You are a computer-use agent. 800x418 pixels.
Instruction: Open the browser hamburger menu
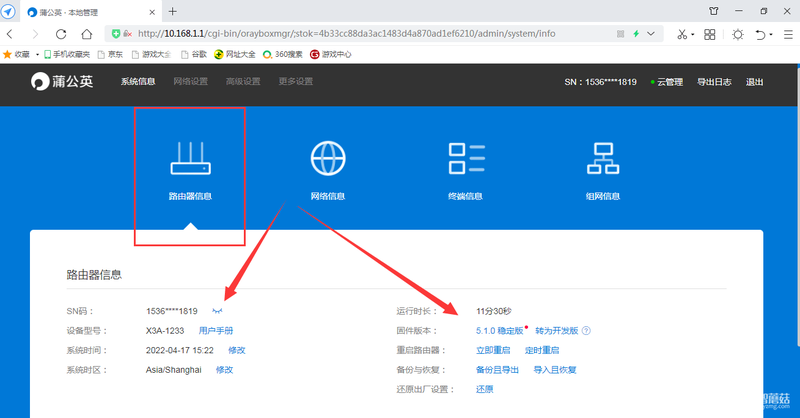[x=788, y=34]
